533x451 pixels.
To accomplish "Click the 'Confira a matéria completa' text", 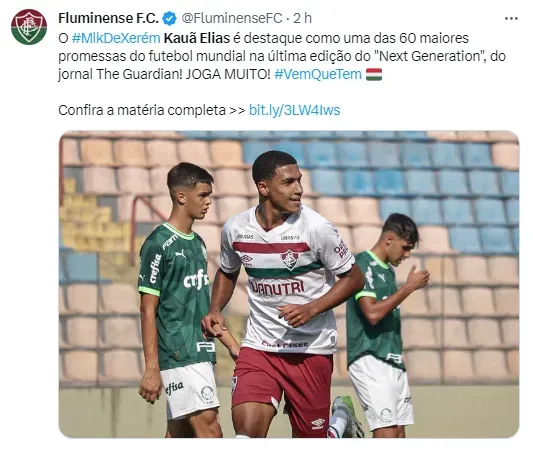I will click(142, 110).
